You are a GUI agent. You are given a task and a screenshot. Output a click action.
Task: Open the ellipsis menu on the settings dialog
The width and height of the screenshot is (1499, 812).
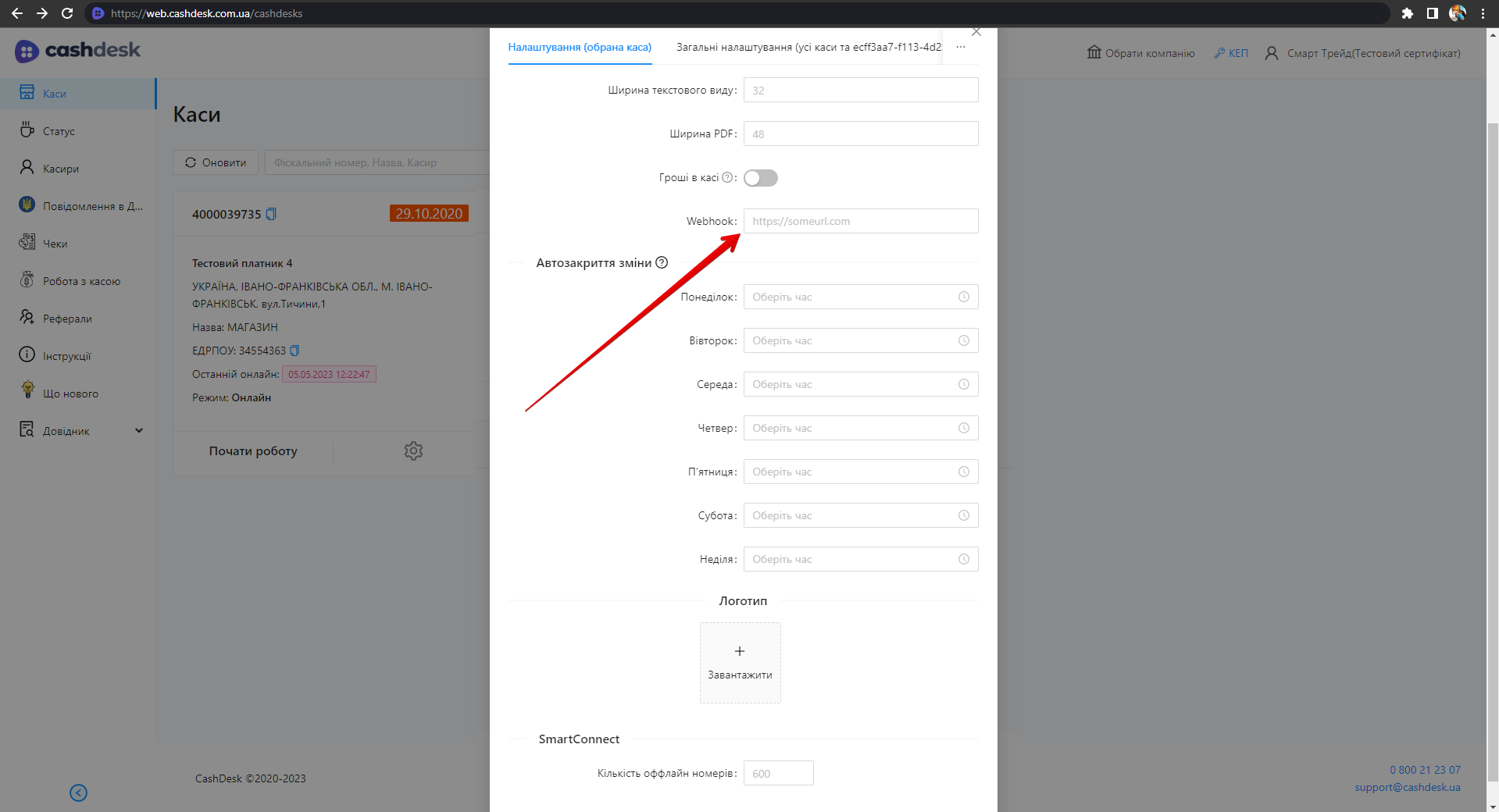(x=960, y=47)
